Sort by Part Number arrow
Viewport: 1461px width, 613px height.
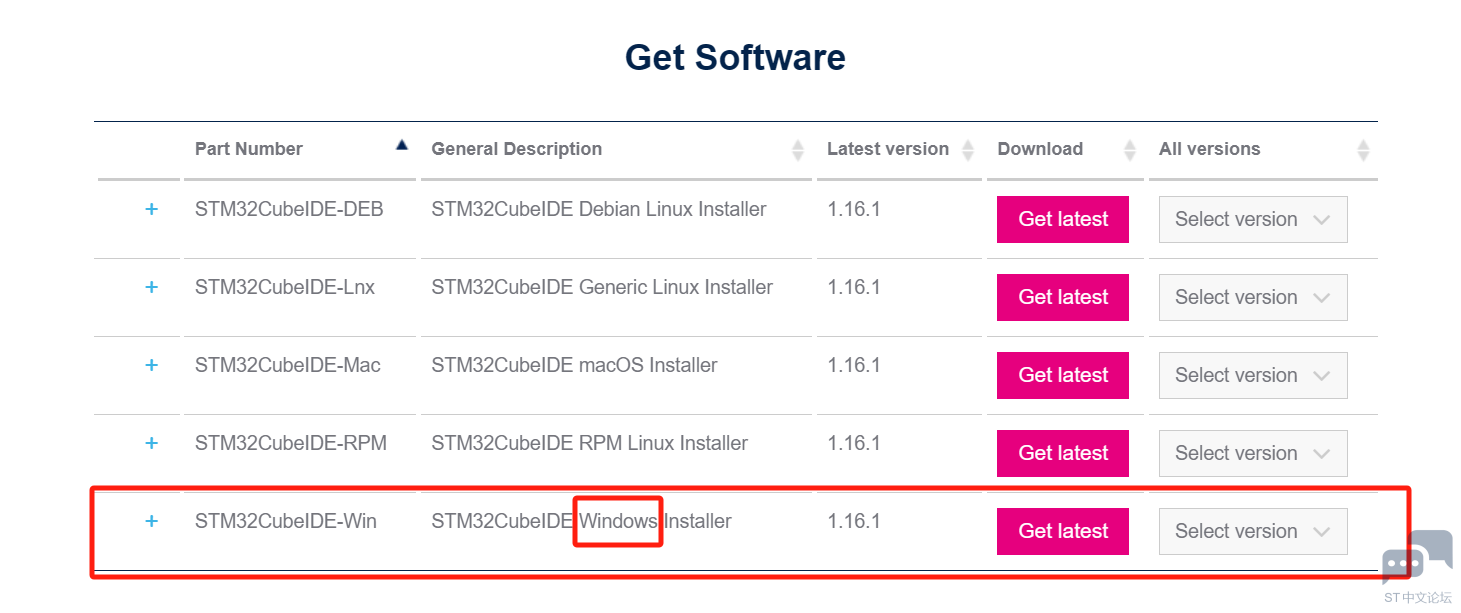[x=402, y=145]
